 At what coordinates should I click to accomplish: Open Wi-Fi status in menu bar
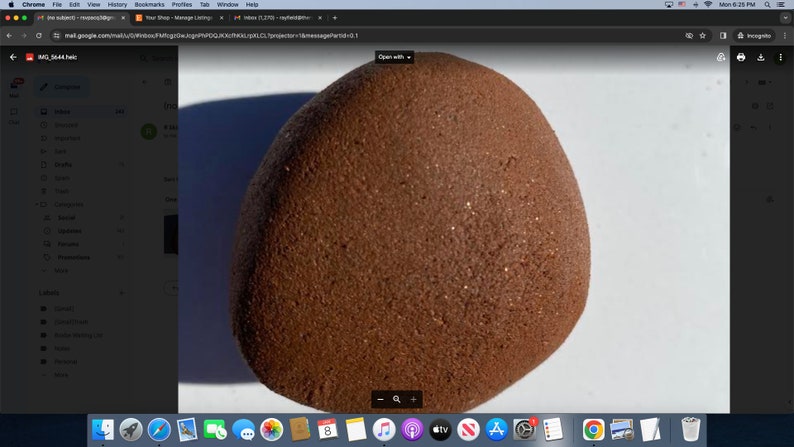pyautogui.click(x=708, y=5)
